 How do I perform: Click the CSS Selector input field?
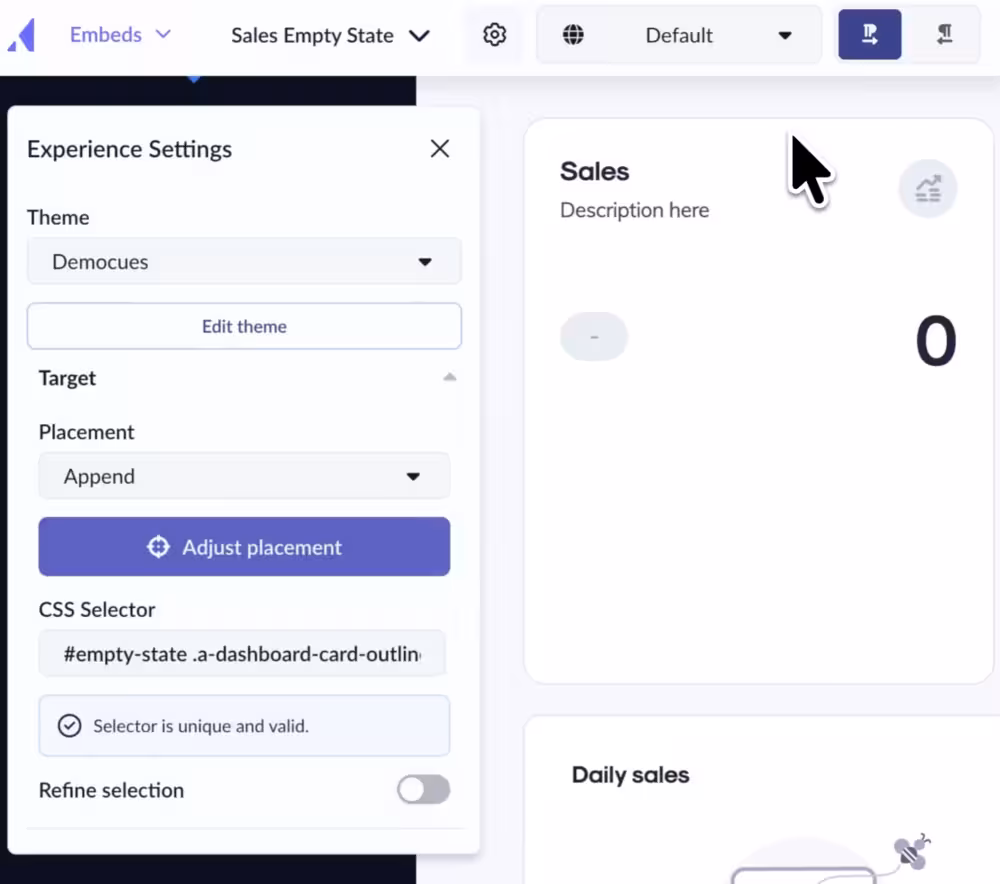(x=242, y=654)
